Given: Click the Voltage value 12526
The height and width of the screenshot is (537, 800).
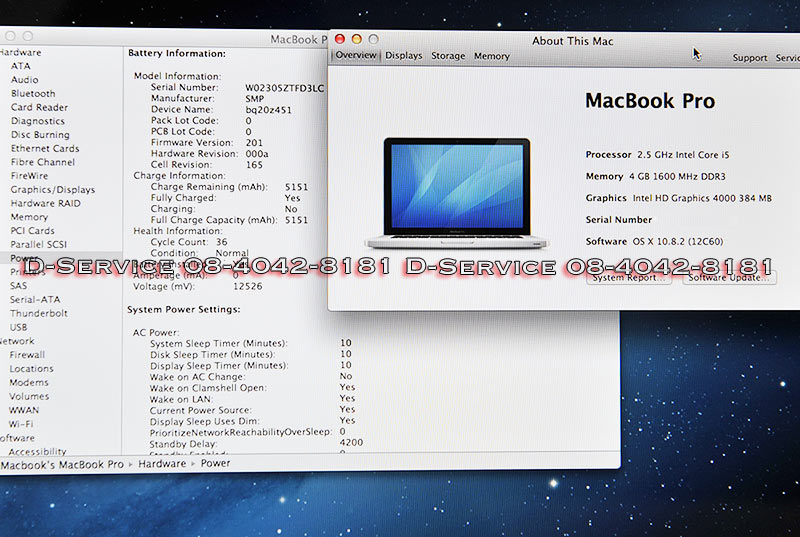Looking at the screenshot, I should click(248, 286).
